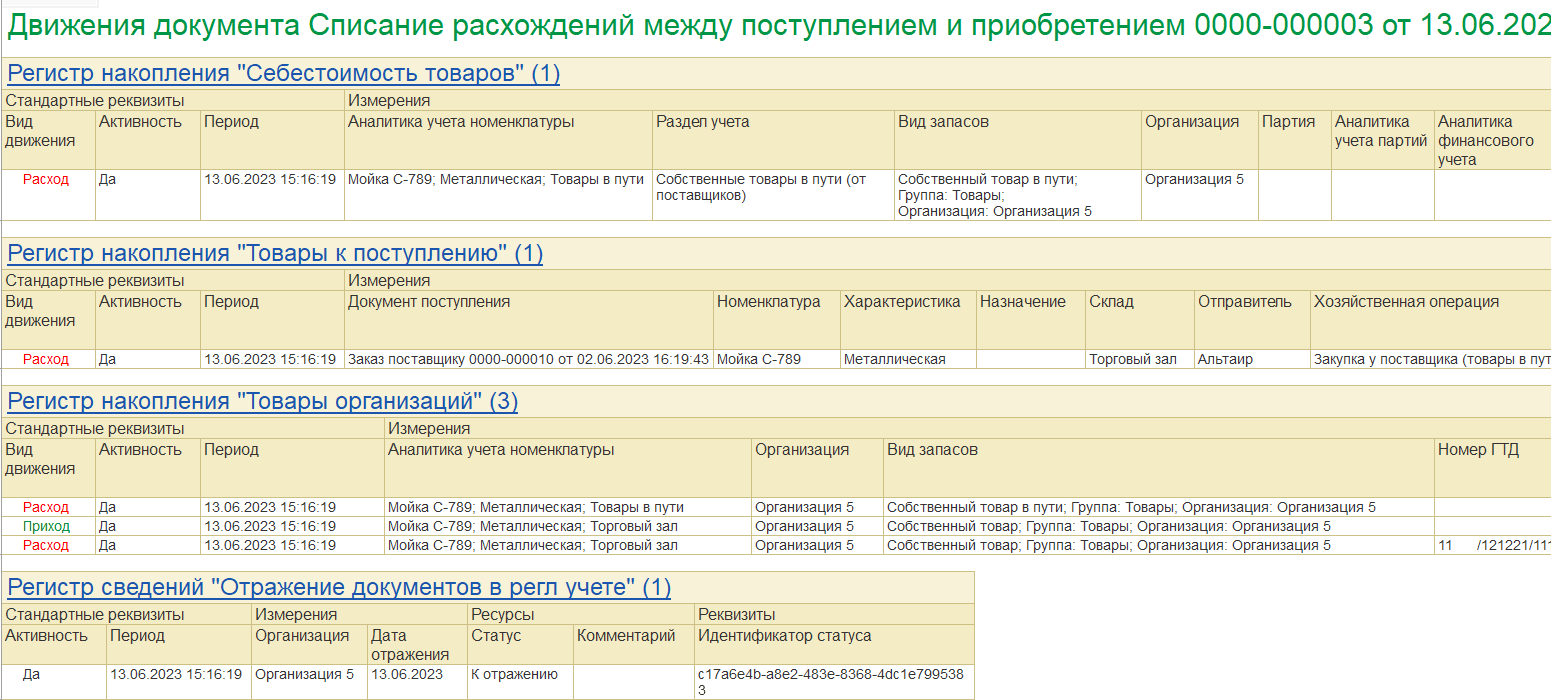Select the "Комментарий" column header

point(634,644)
